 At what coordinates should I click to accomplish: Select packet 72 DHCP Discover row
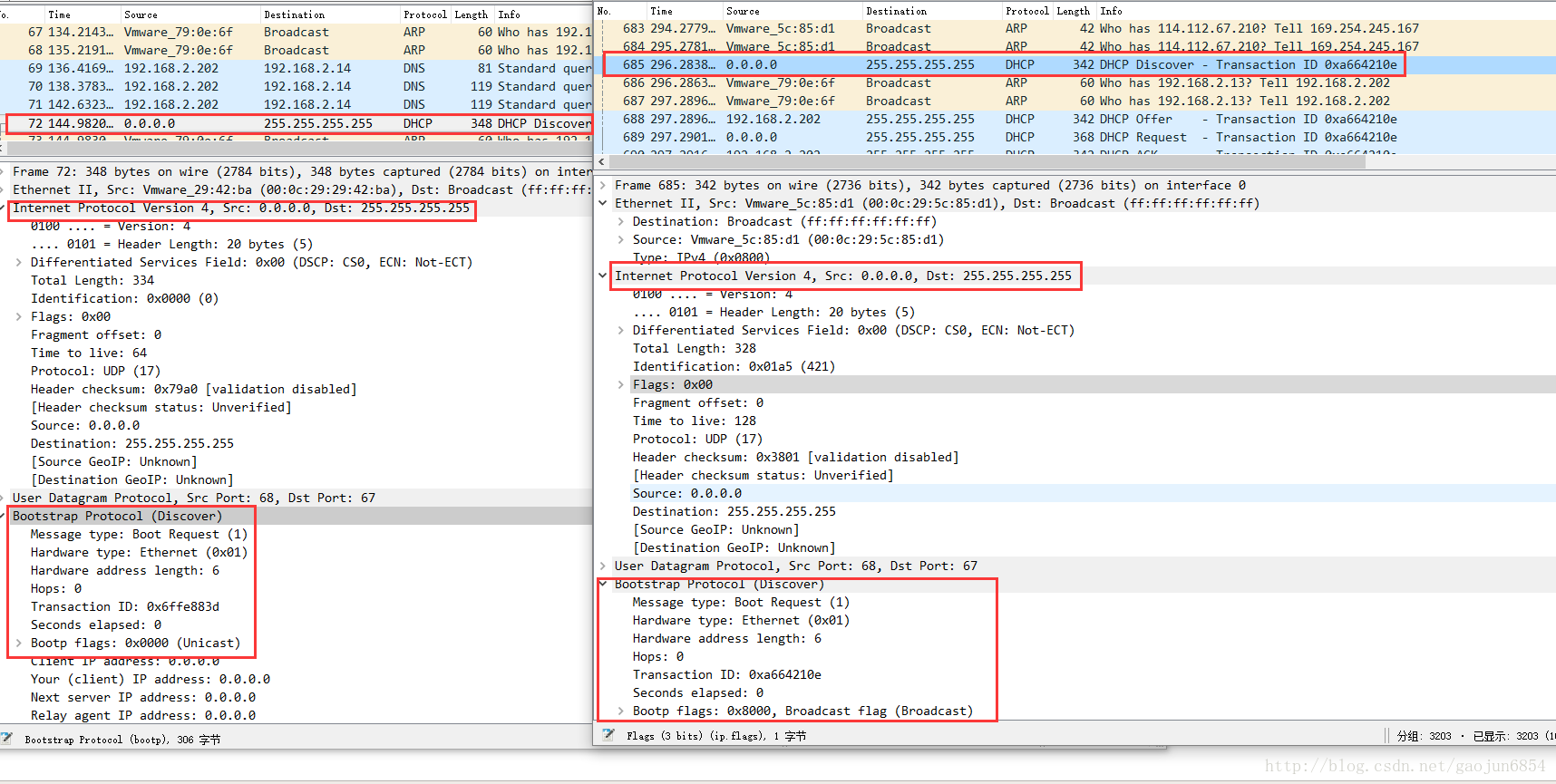(x=297, y=123)
